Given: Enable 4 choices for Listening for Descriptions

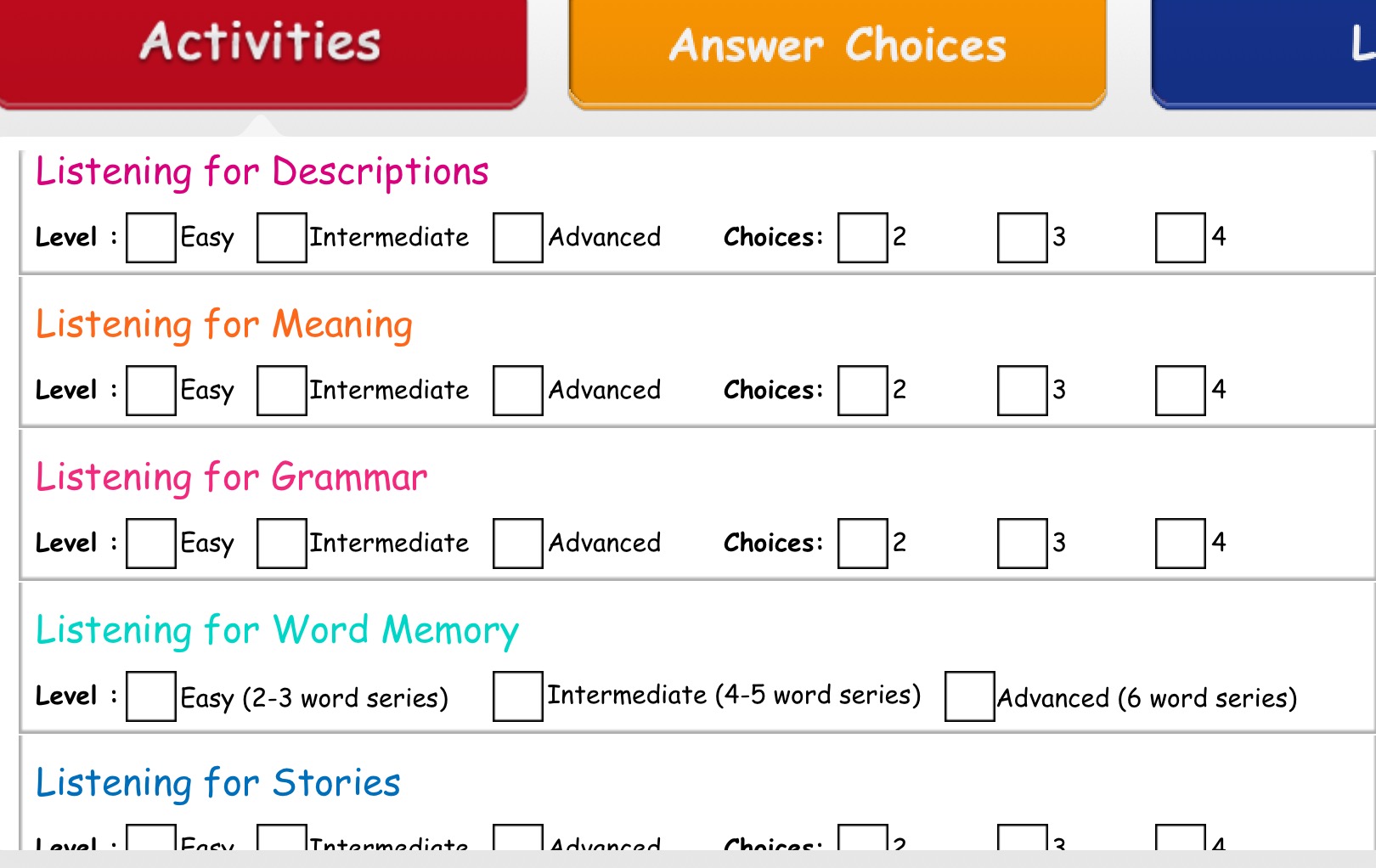Looking at the screenshot, I should pyautogui.click(x=1181, y=238).
